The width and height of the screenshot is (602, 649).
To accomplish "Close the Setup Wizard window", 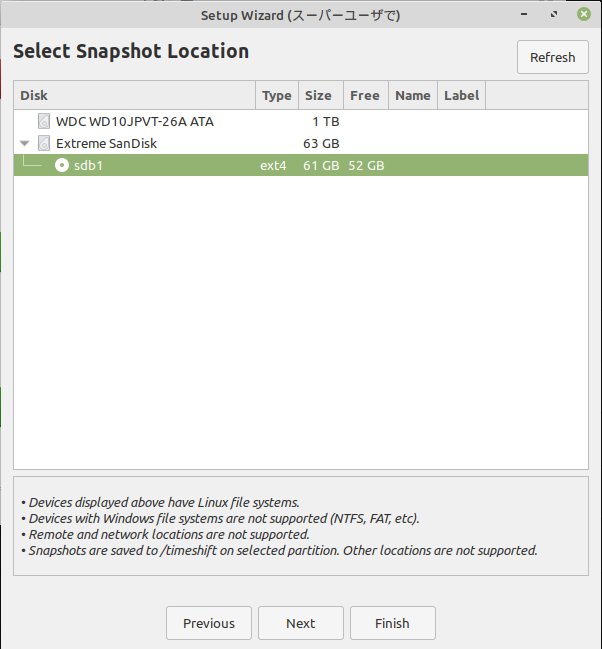I will tap(584, 14).
